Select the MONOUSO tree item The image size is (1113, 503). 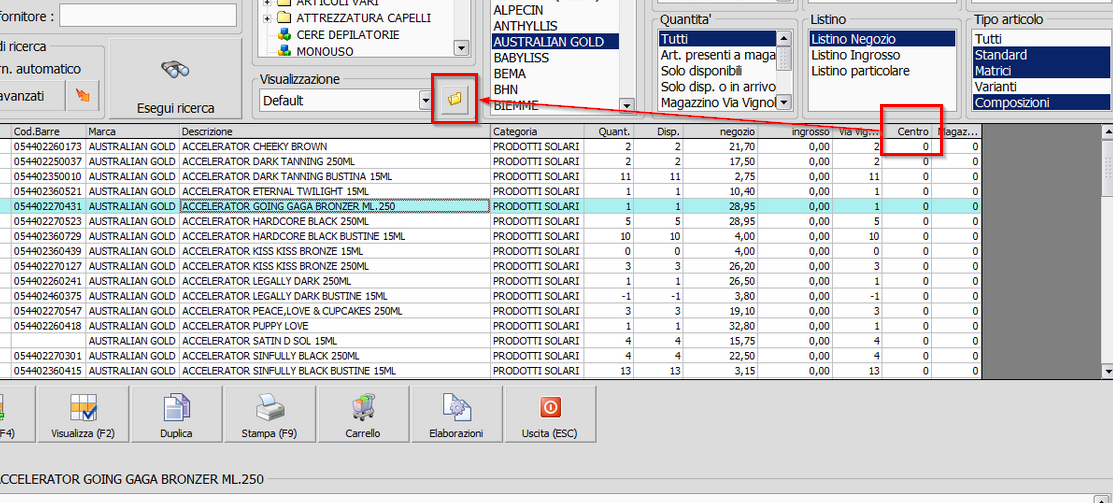(x=325, y=51)
